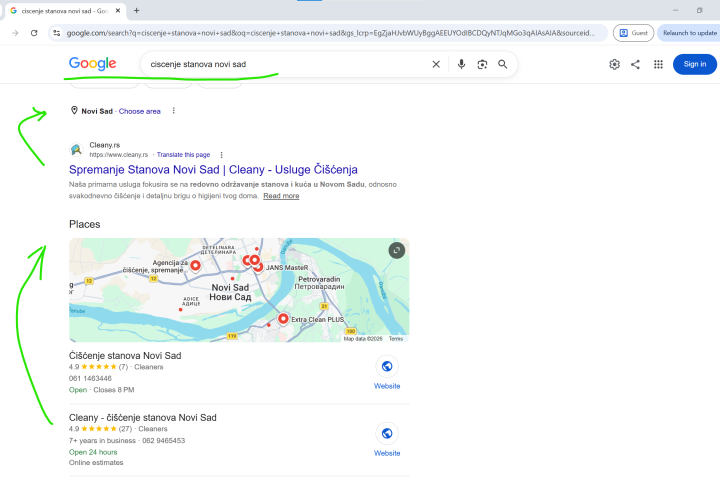This screenshot has width=720, height=480.
Task: Open location options three-dot menu
Action: (x=174, y=111)
